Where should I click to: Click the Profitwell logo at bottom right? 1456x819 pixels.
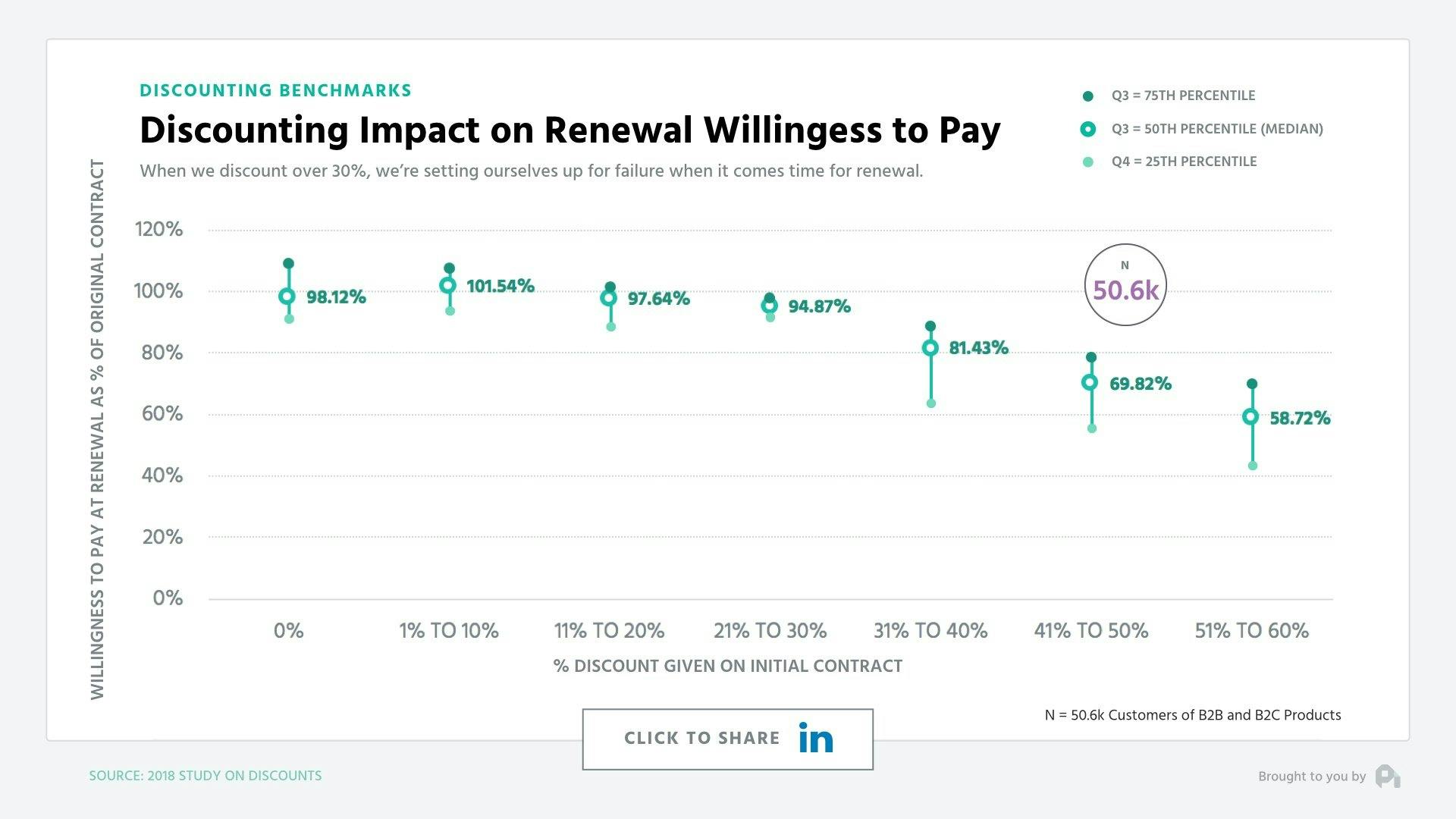1387,776
